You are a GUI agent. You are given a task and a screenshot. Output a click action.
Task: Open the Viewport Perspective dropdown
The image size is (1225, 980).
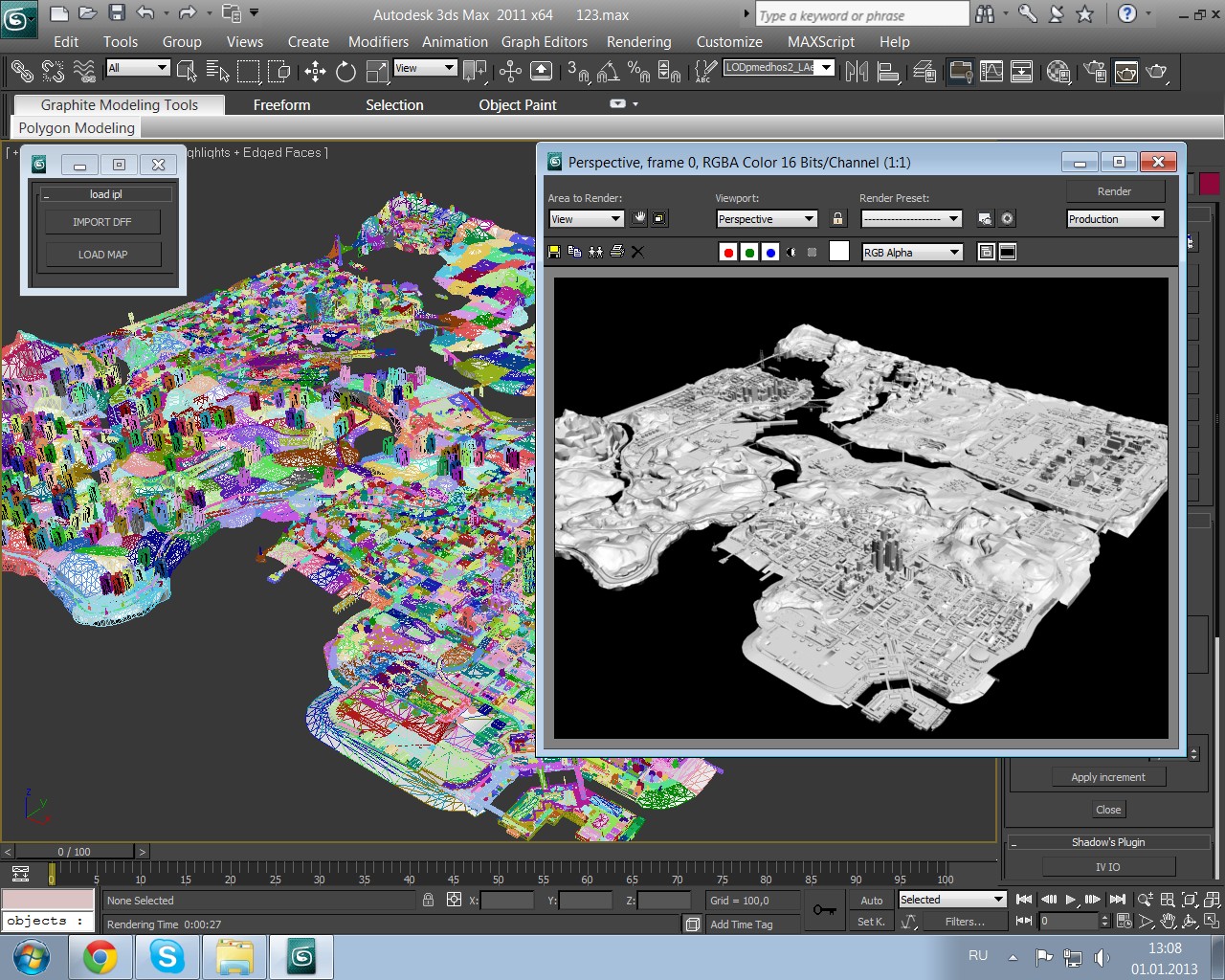coord(767,218)
